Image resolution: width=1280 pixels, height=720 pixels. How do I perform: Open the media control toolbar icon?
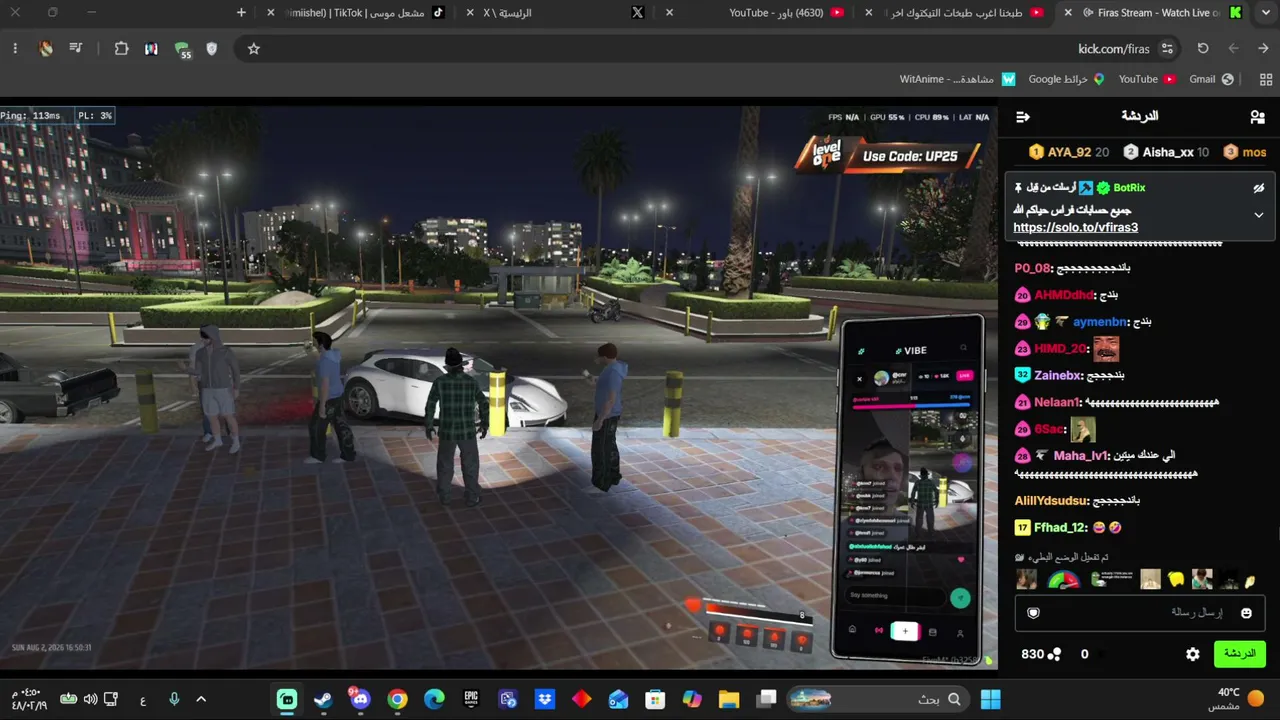point(76,49)
